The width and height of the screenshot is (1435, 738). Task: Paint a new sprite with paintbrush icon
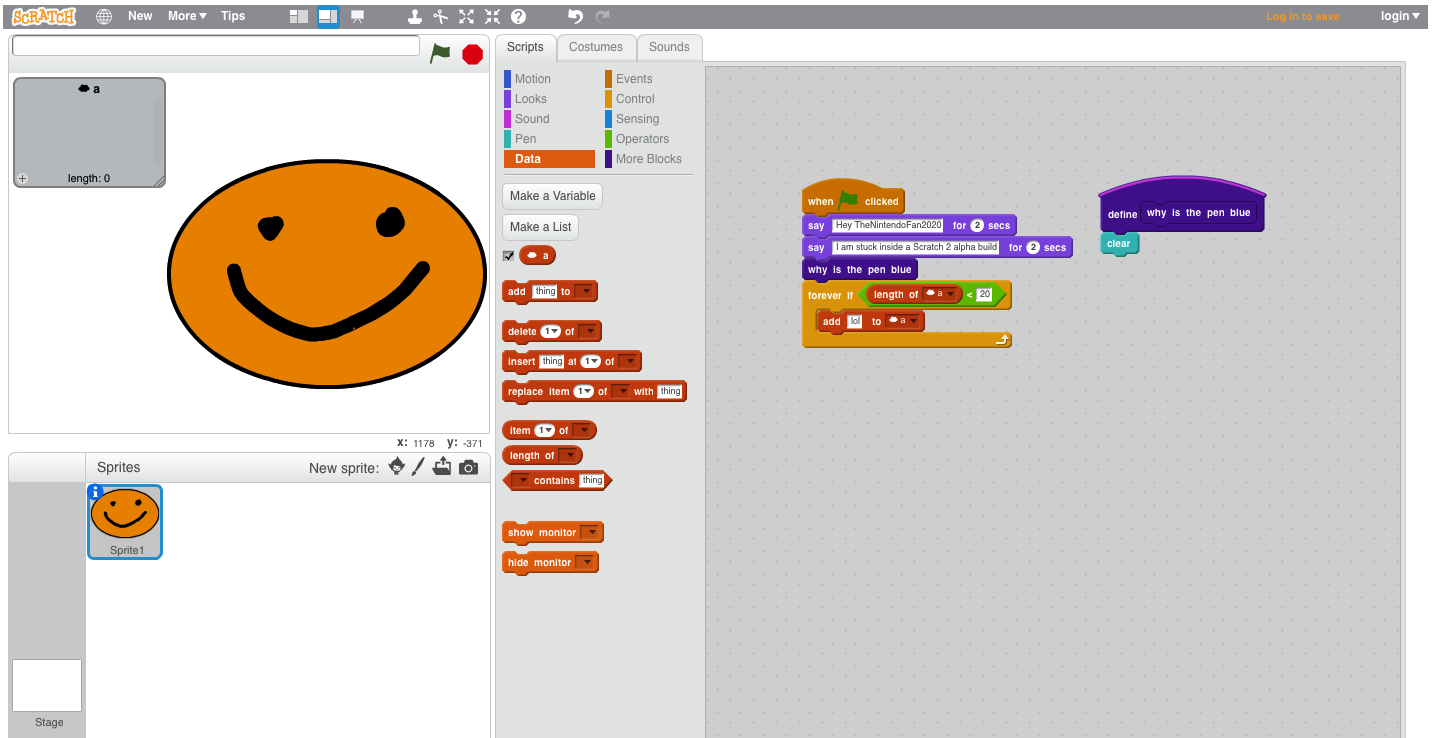418,467
